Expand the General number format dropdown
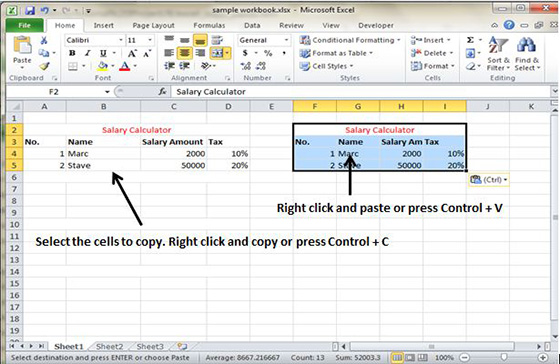The height and width of the screenshot is (364, 560). [286, 40]
